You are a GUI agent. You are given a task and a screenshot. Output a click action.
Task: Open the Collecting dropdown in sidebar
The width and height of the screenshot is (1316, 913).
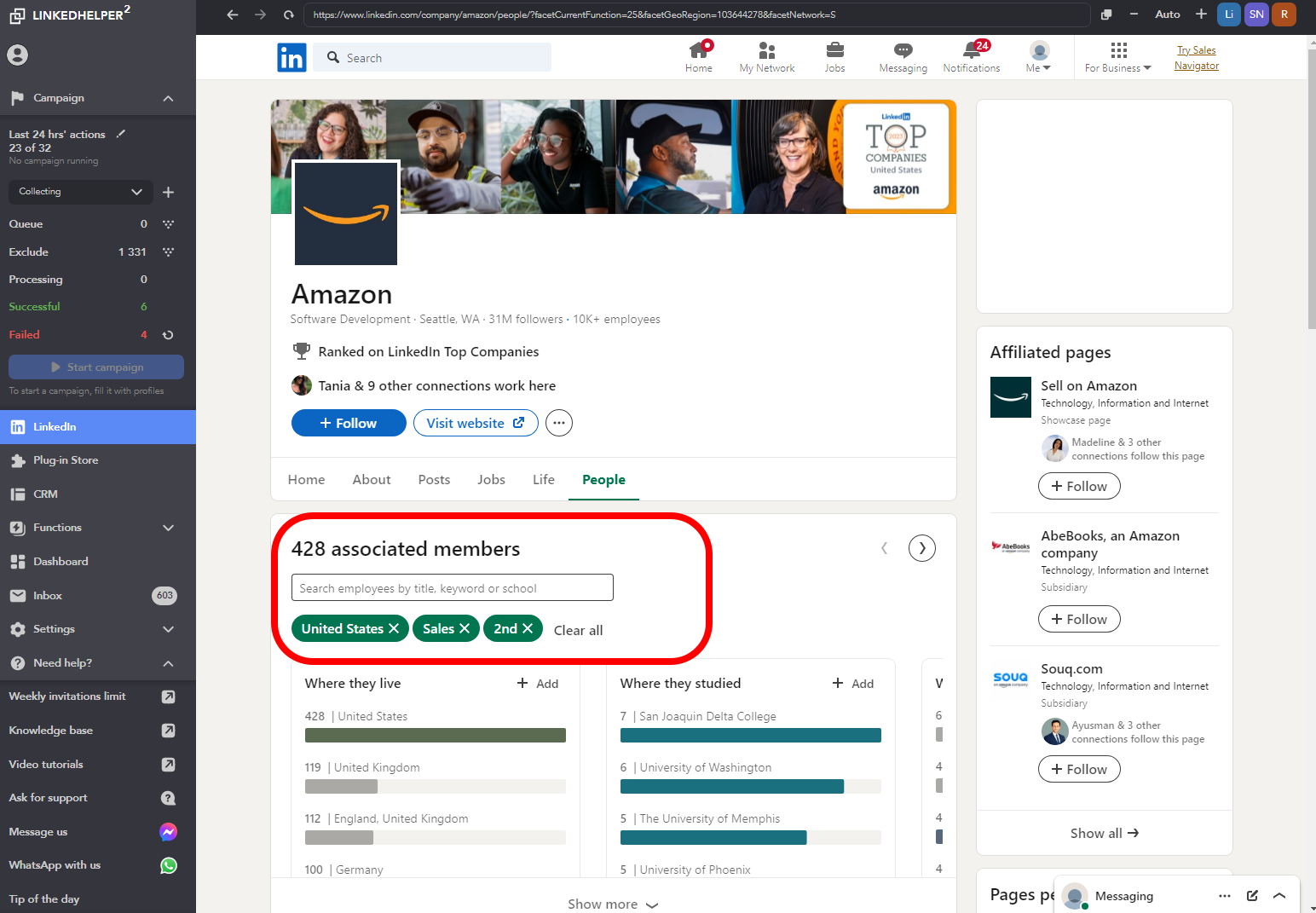point(81,192)
